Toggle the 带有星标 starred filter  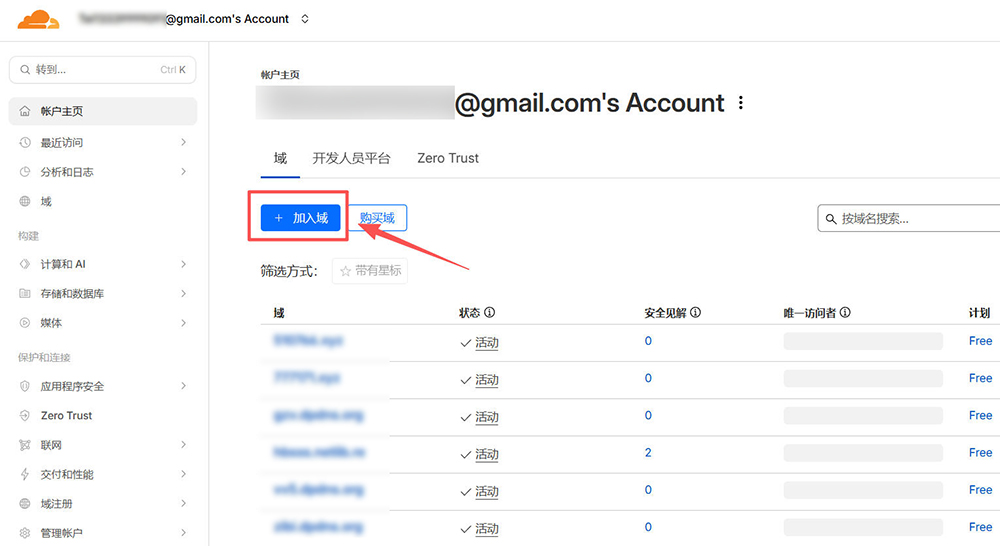[x=370, y=271]
